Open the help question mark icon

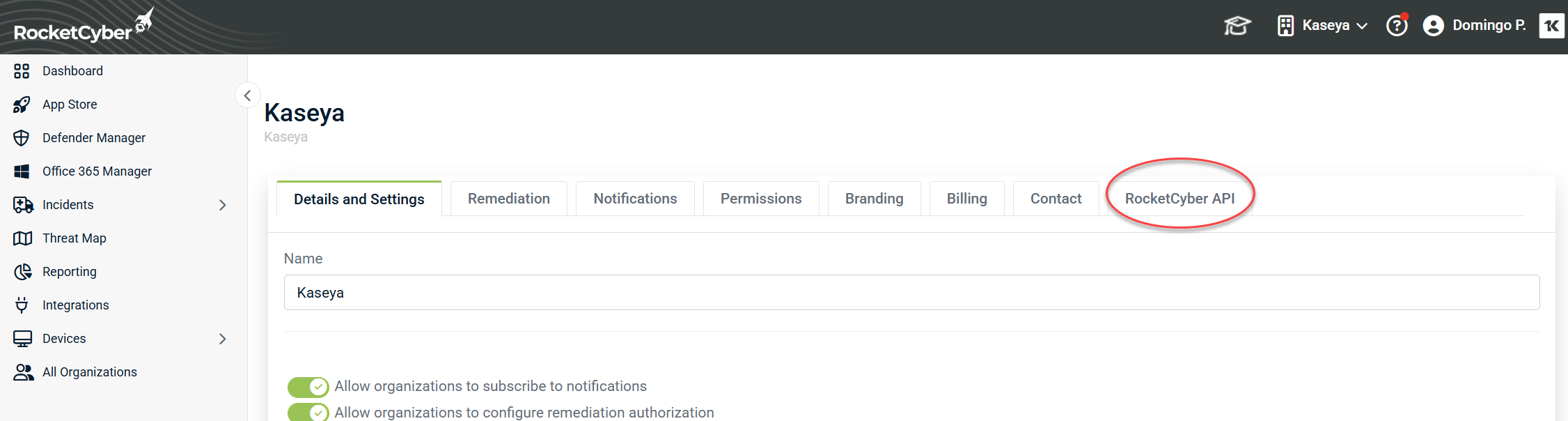pyautogui.click(x=1396, y=26)
